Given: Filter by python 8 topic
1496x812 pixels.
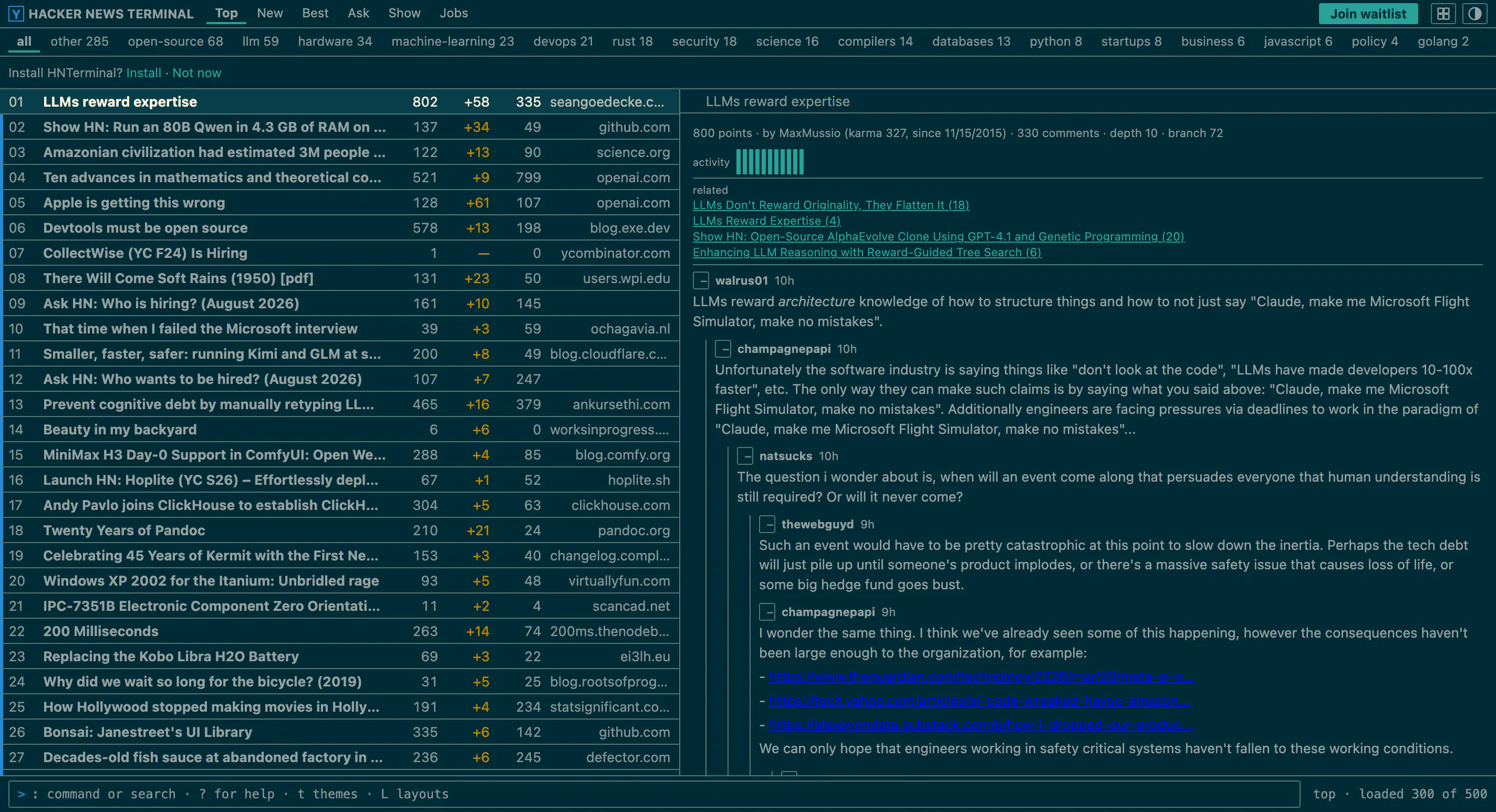Looking at the screenshot, I should (1056, 42).
